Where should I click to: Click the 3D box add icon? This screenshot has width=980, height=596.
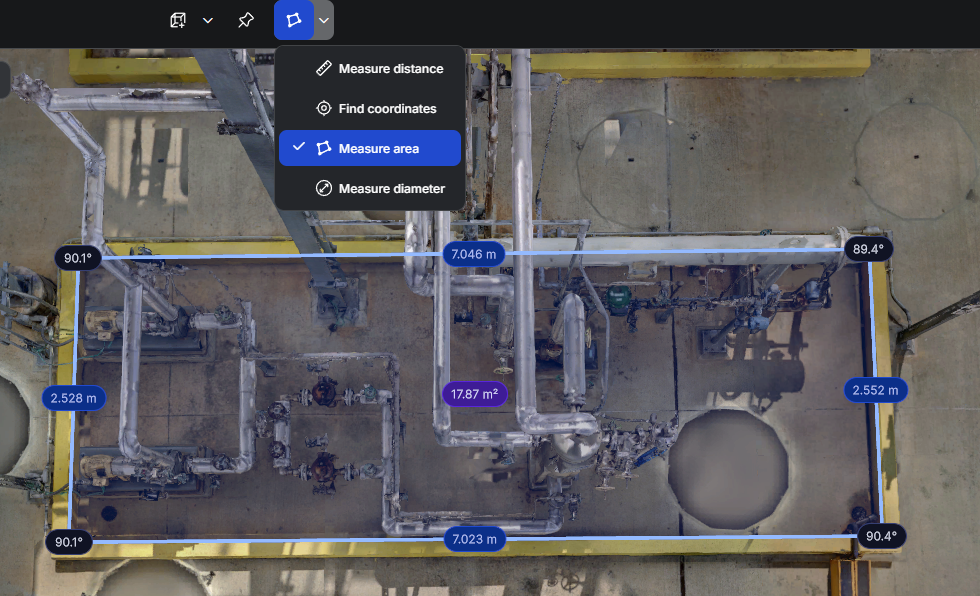click(x=178, y=20)
